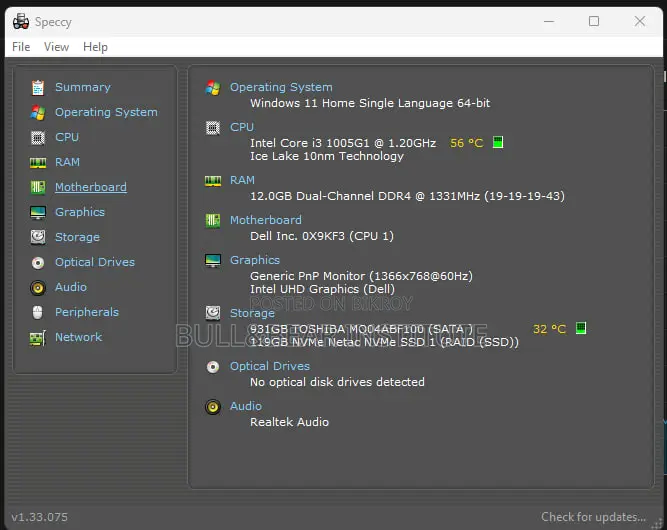Click the Motherboard icon in summary pane
The width and height of the screenshot is (667, 530).
213,221
